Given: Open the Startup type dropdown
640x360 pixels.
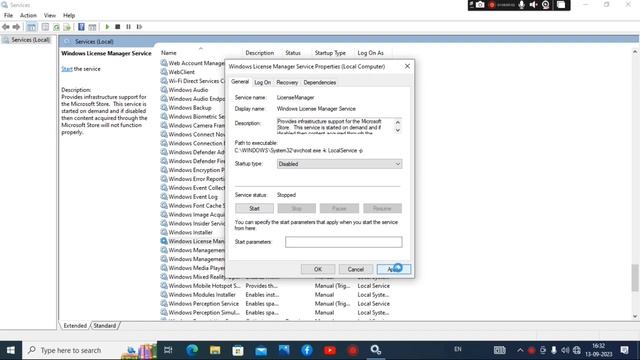Looking at the screenshot, I should click(339, 164).
